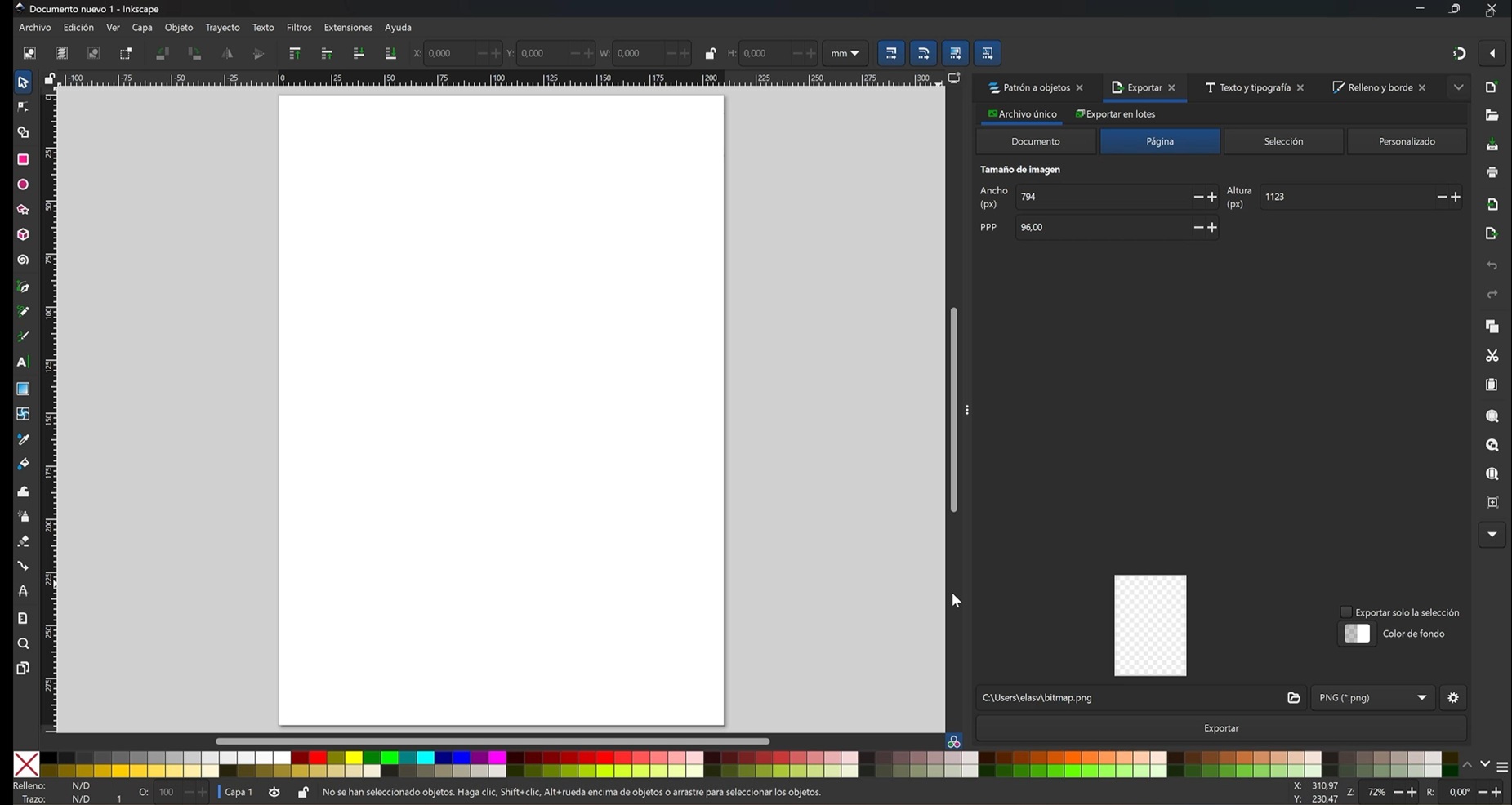This screenshot has height=805, width=1512.
Task: Click the Exportar button
Action: pos(1221,727)
